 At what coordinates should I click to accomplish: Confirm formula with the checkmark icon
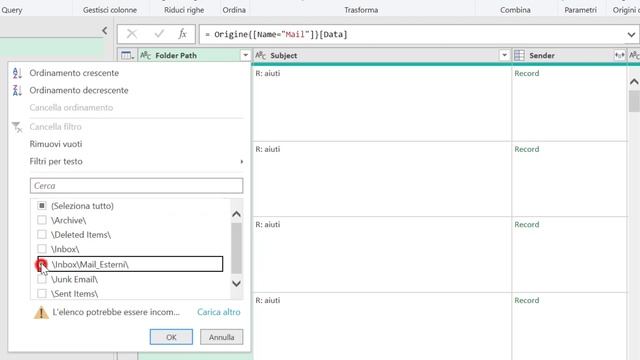point(159,34)
